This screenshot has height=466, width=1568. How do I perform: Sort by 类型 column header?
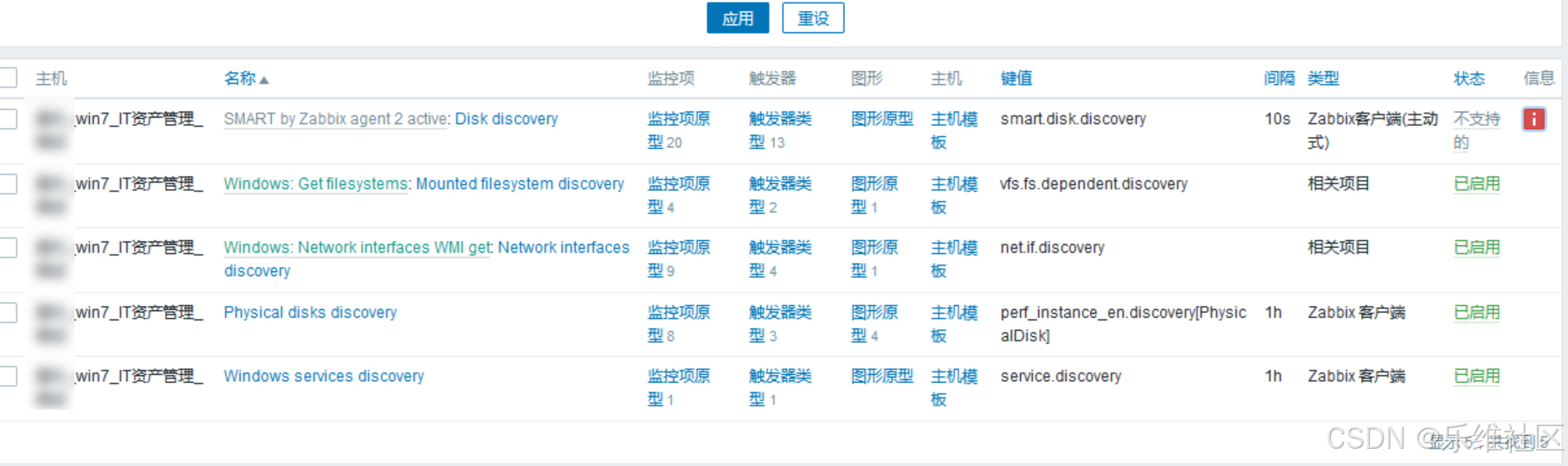pos(1323,79)
